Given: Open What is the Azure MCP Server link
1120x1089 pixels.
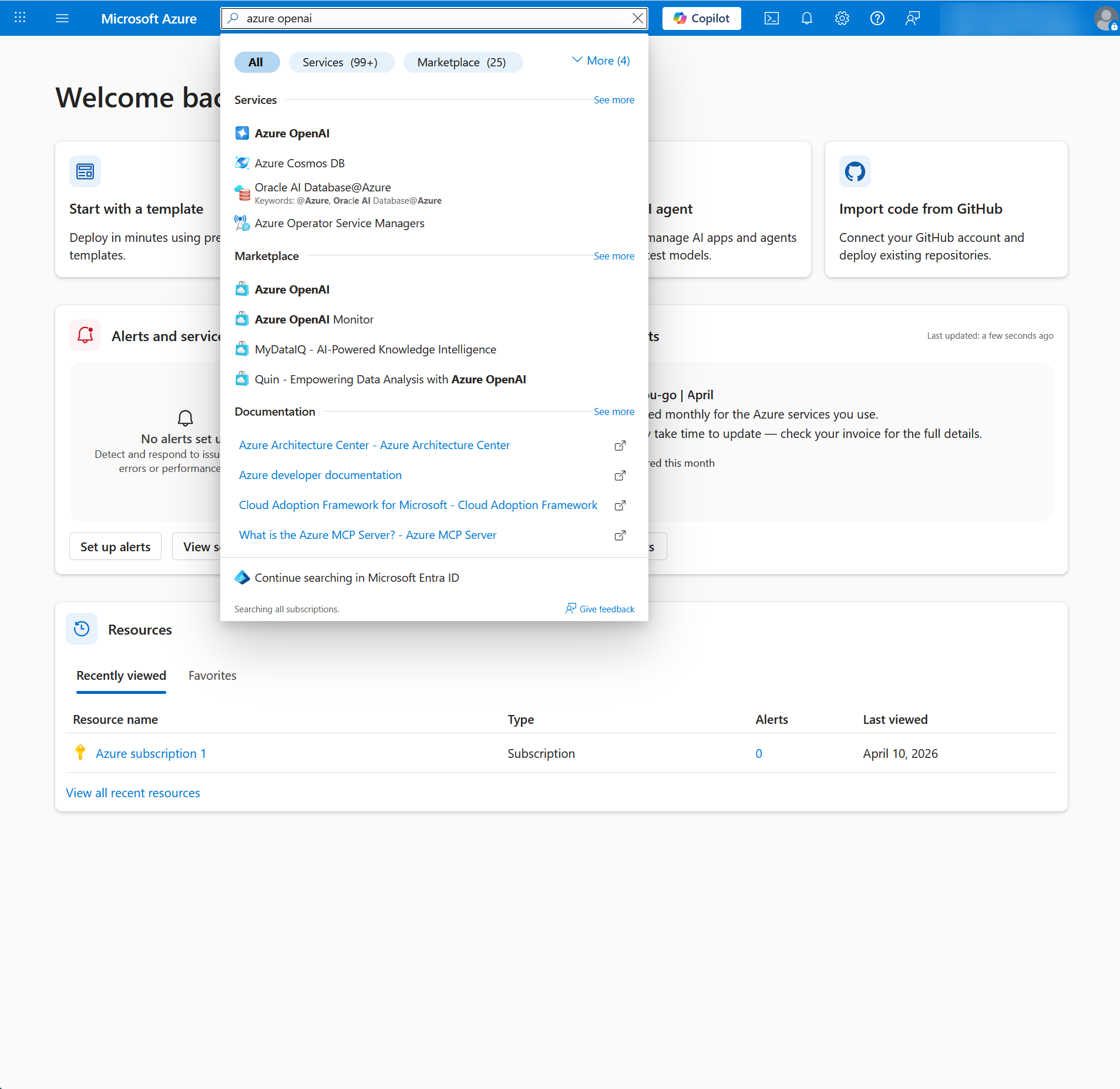Looking at the screenshot, I should pos(368,535).
